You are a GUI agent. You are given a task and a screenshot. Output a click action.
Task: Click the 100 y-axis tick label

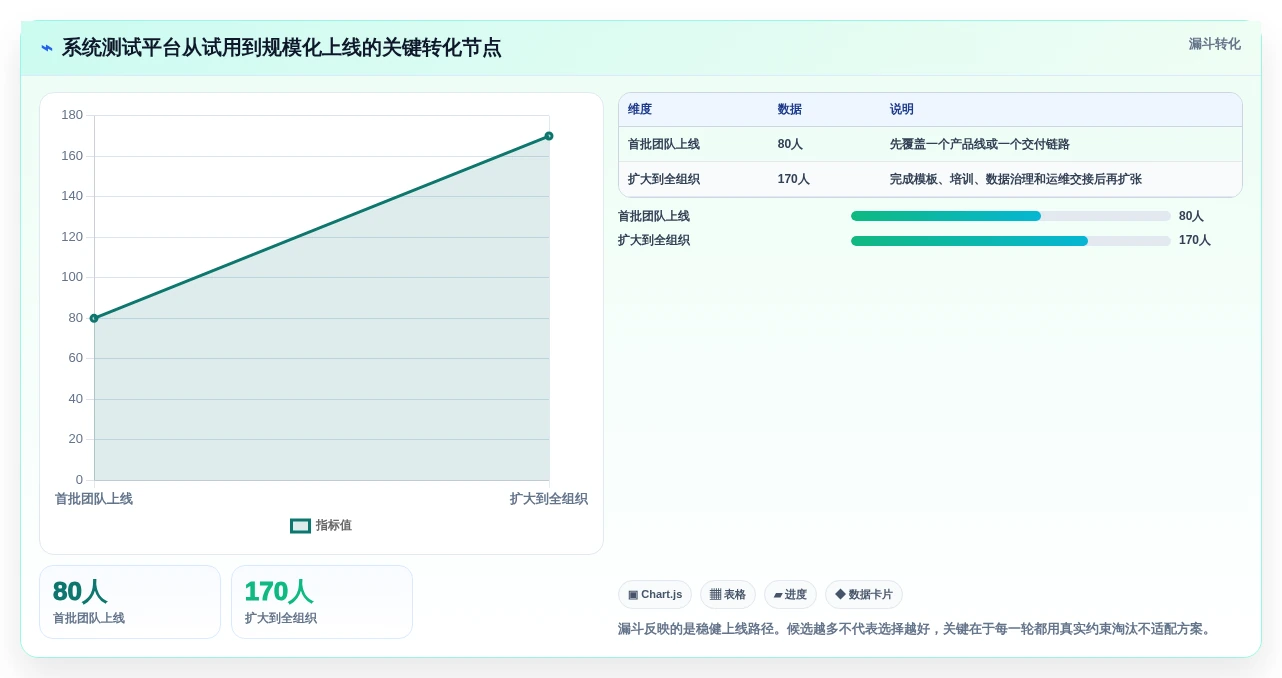(72, 277)
